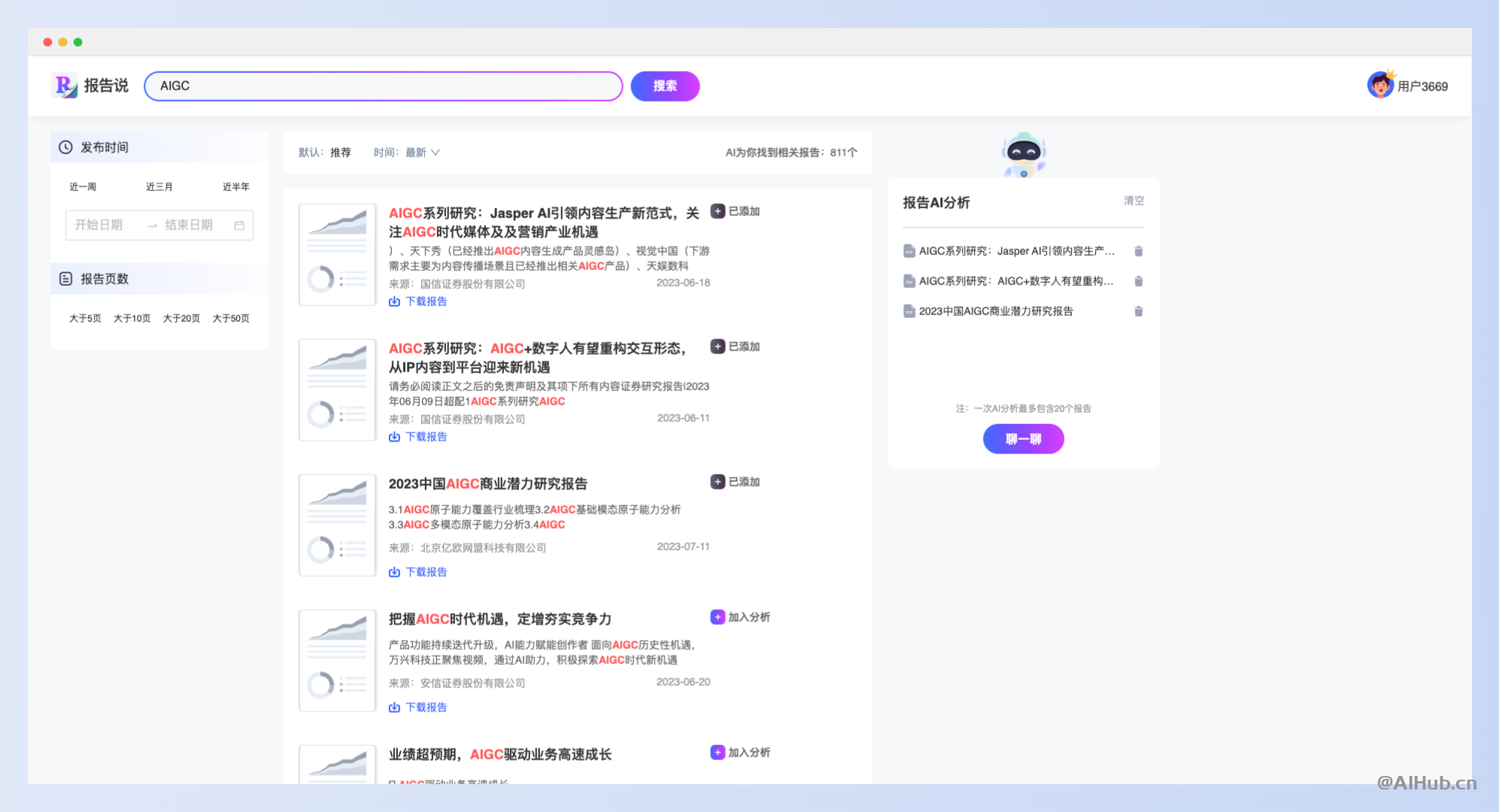Click the macOS yellow minimize window dot
Viewport: 1499px width, 812px height.
coord(62,42)
